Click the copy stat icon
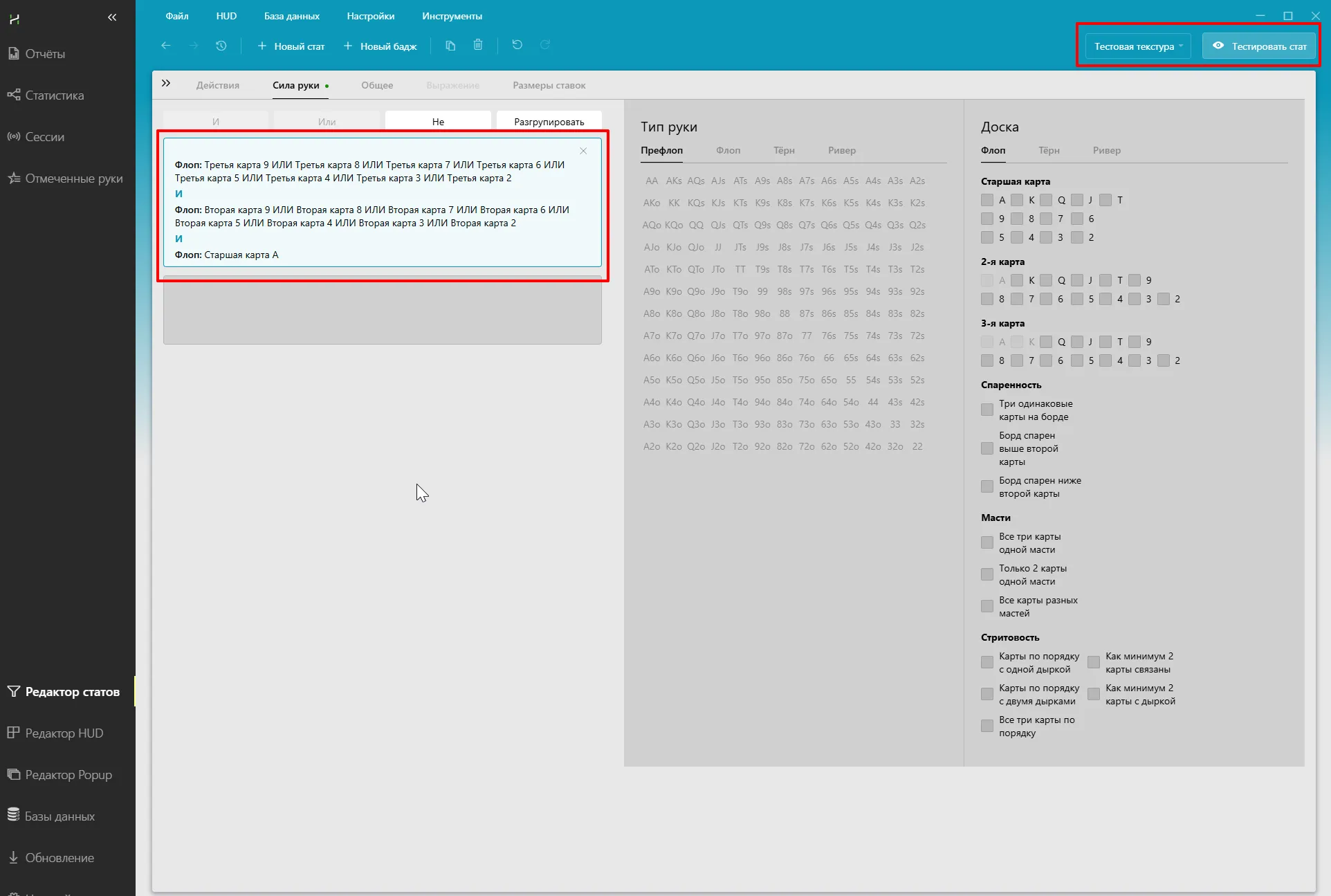The height and width of the screenshot is (896, 1331). 450,46
